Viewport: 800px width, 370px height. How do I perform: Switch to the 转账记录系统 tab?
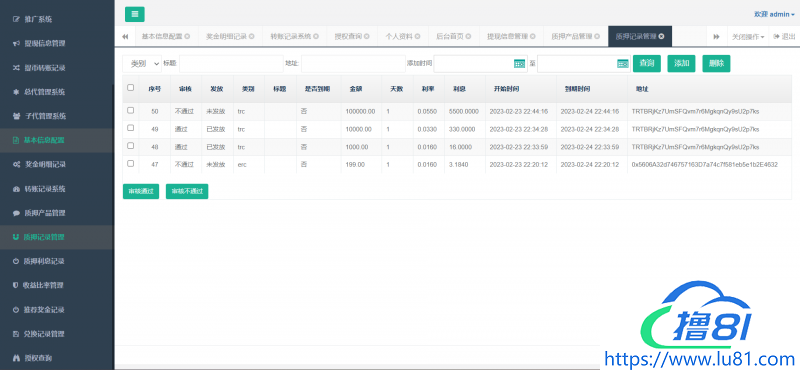point(294,37)
